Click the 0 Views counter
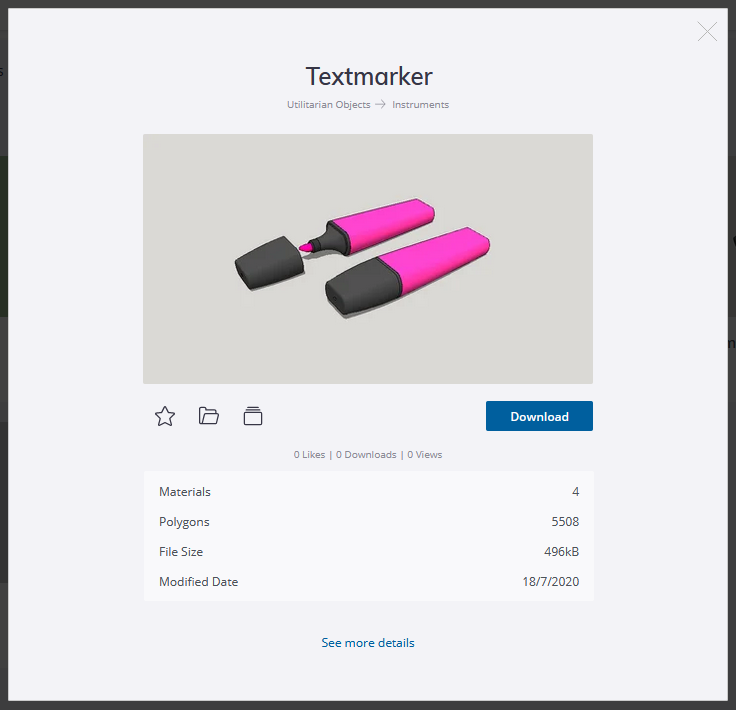This screenshot has height=710, width=736. [425, 454]
